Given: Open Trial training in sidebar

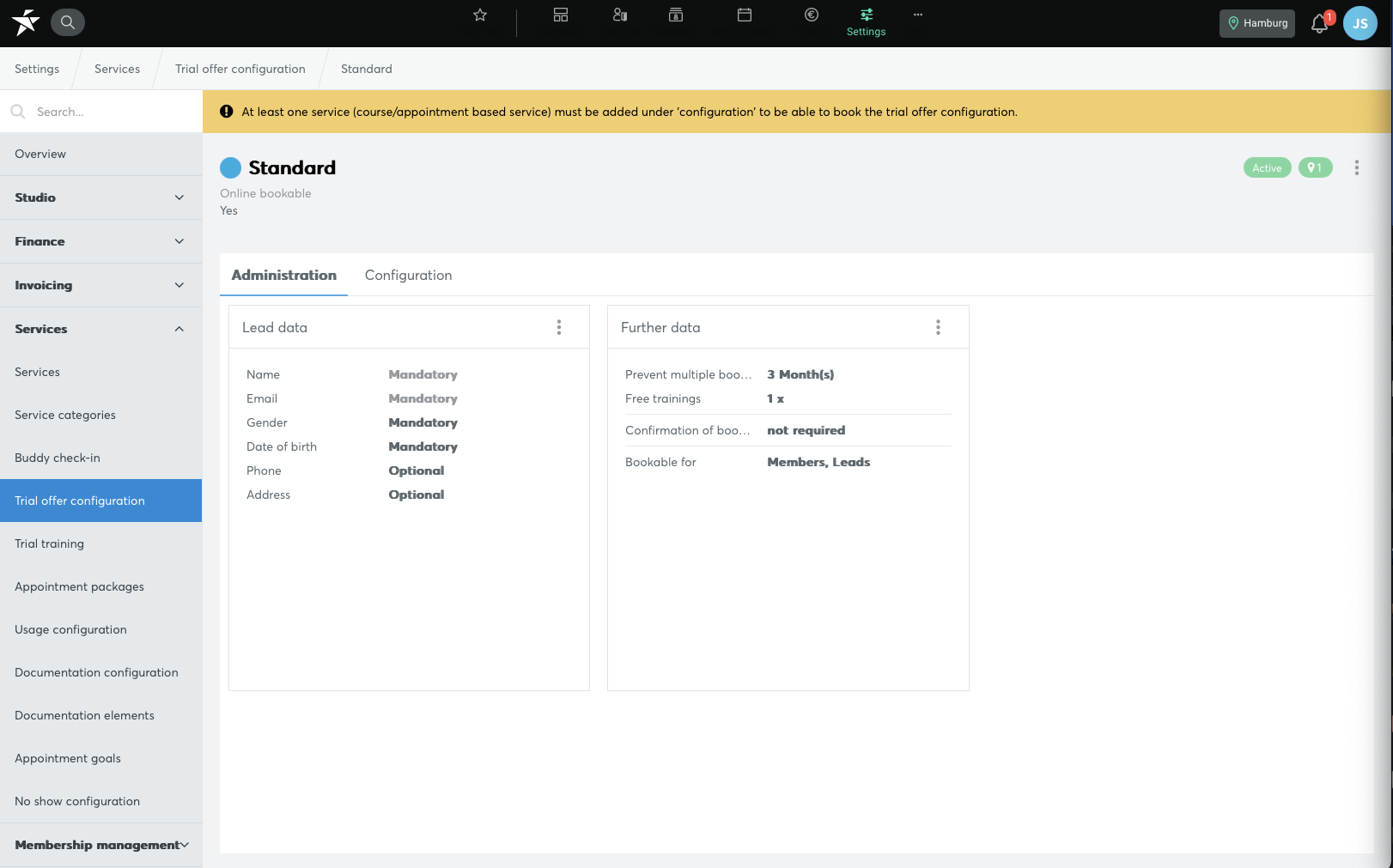Looking at the screenshot, I should click(101, 543).
